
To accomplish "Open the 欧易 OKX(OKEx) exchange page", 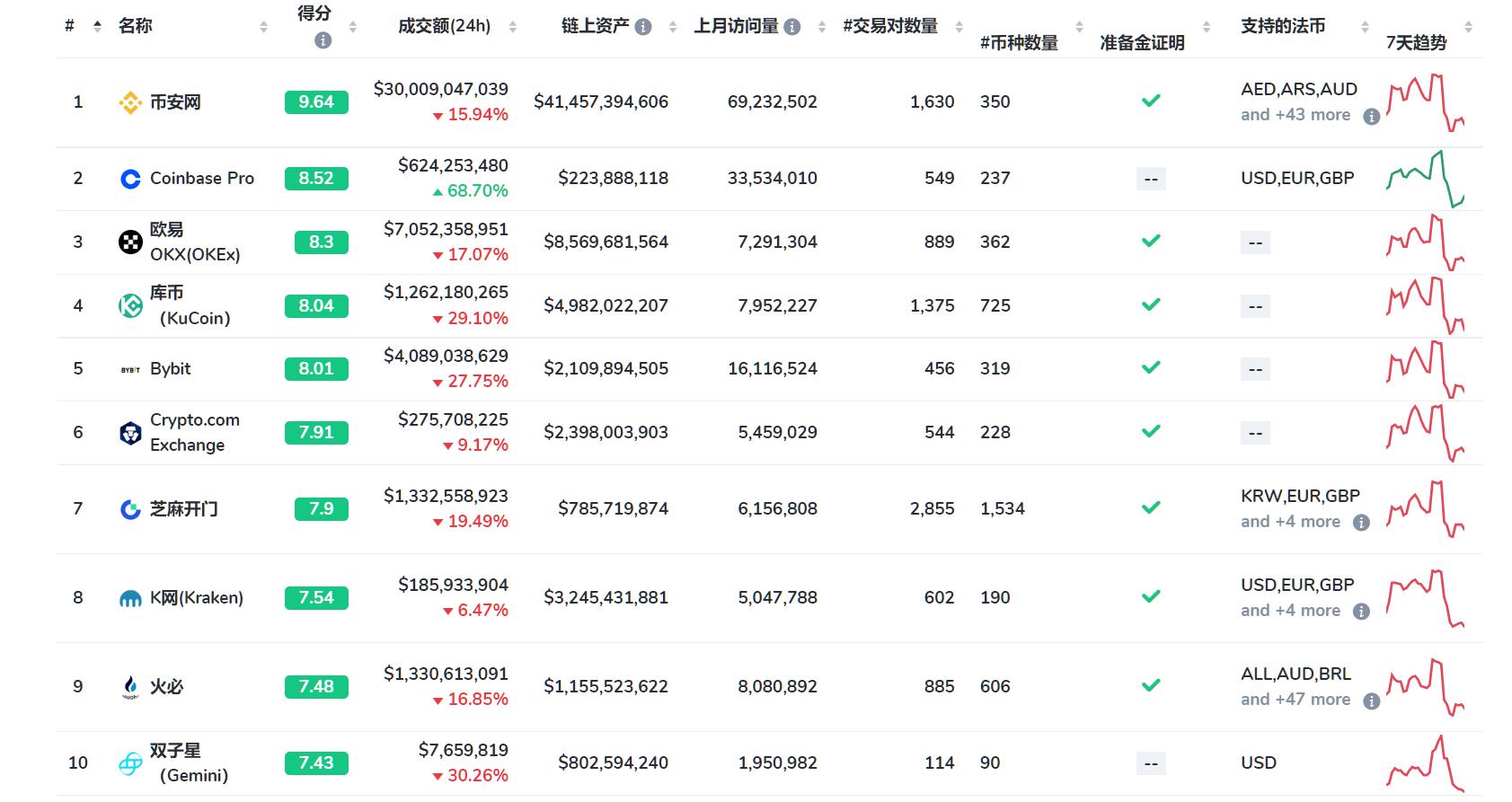I will [x=195, y=242].
